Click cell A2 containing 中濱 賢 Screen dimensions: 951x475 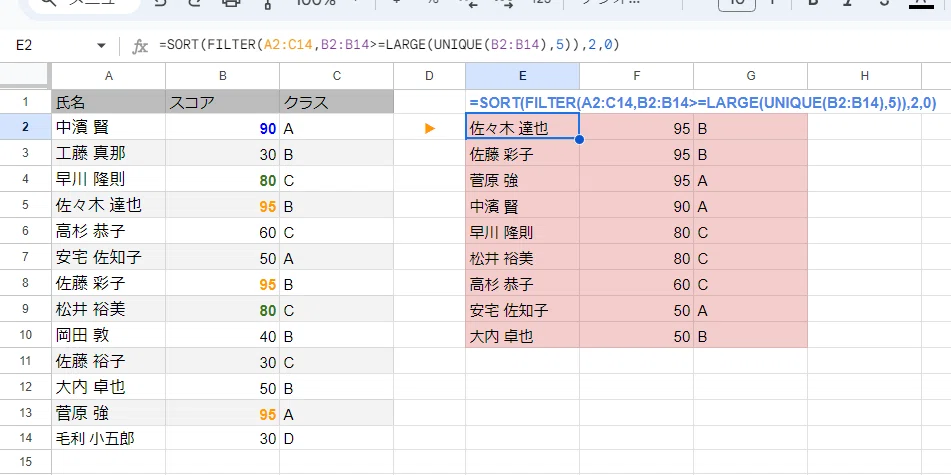(109, 127)
